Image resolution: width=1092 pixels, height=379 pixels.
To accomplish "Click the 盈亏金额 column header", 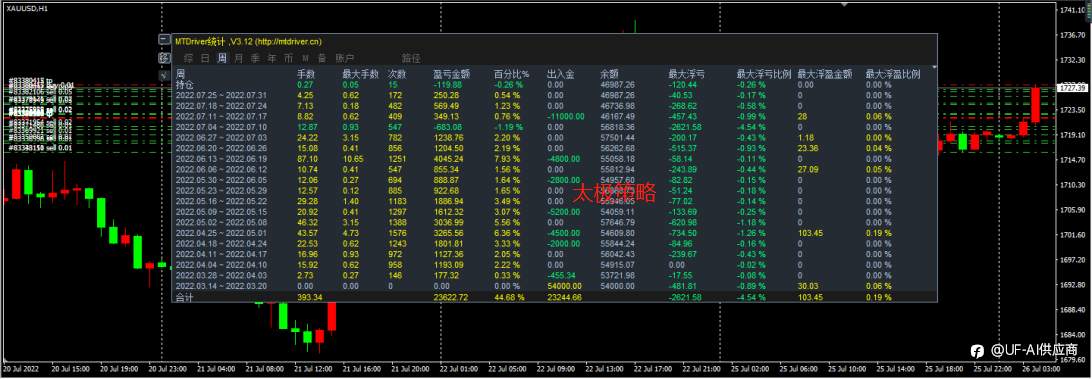I will tap(451, 73).
